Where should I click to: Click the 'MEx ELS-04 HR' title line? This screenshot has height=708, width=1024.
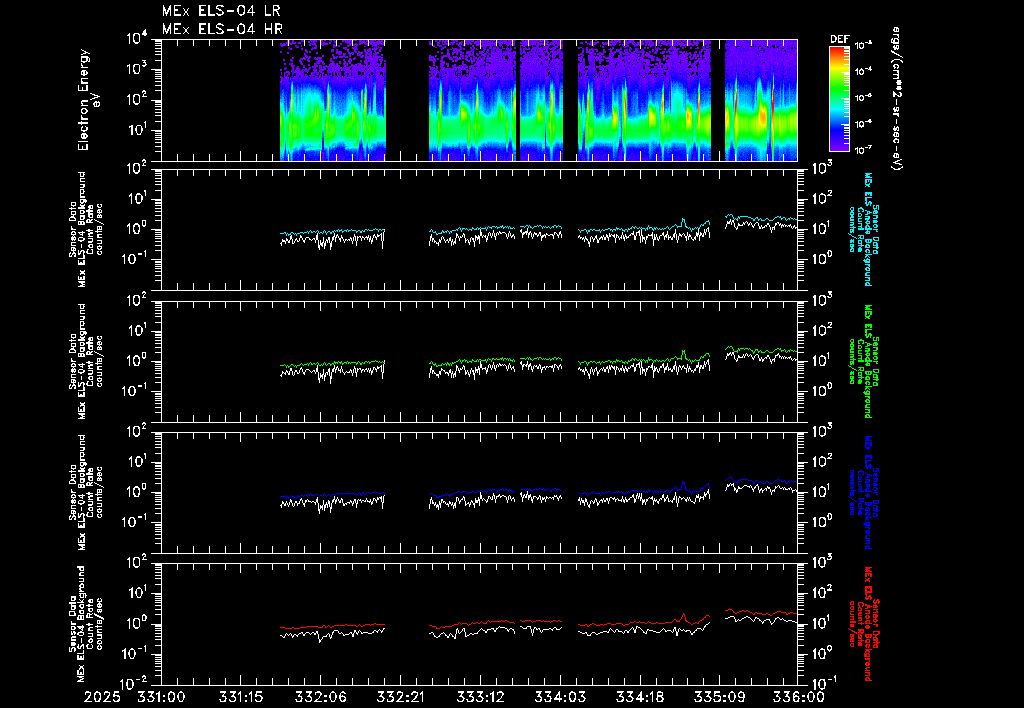[222, 29]
